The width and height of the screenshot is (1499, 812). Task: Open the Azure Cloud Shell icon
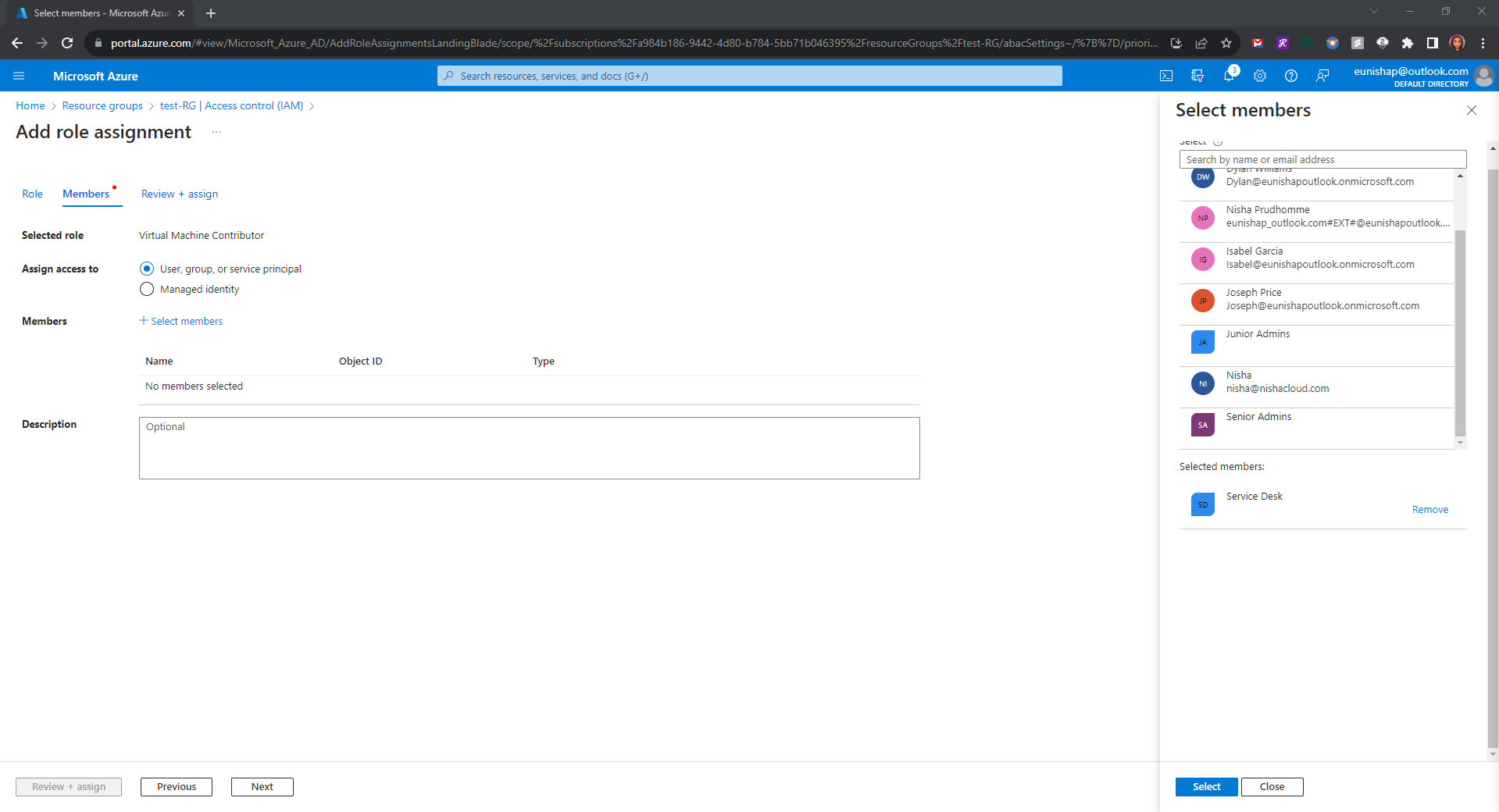pos(1165,76)
